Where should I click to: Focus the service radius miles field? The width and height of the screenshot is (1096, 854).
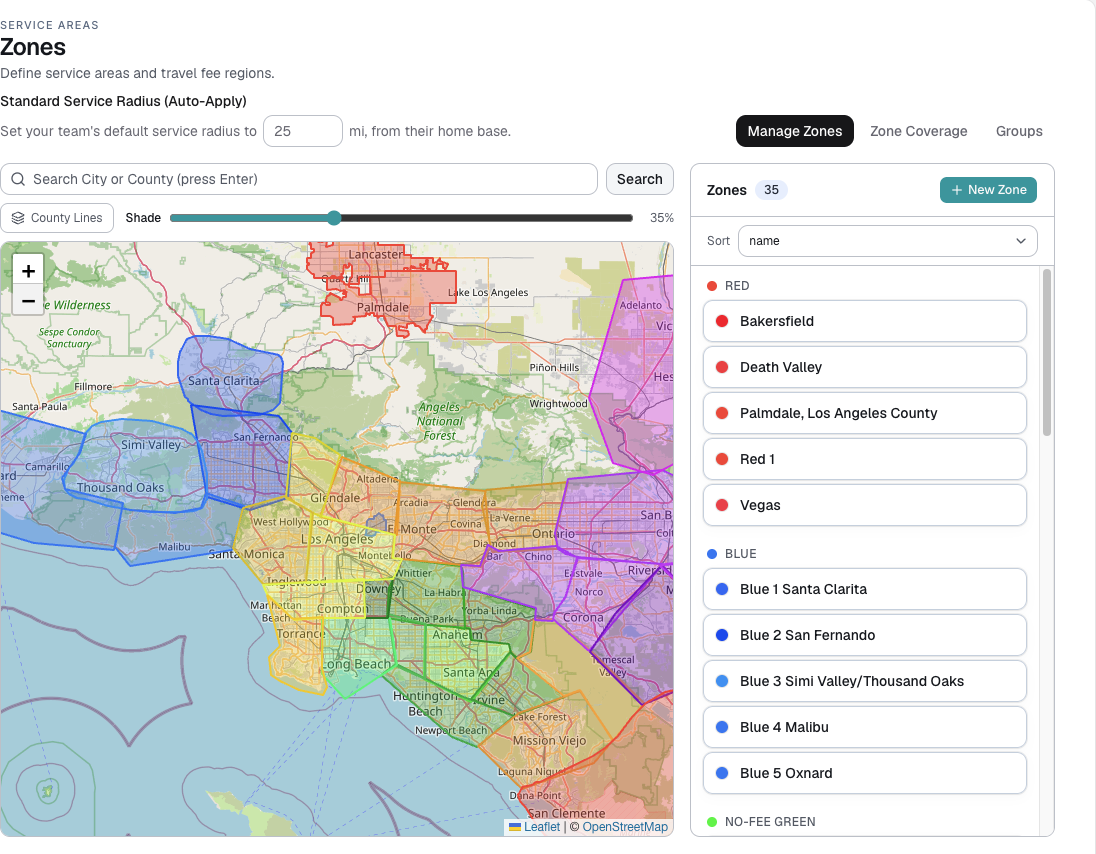coord(303,131)
